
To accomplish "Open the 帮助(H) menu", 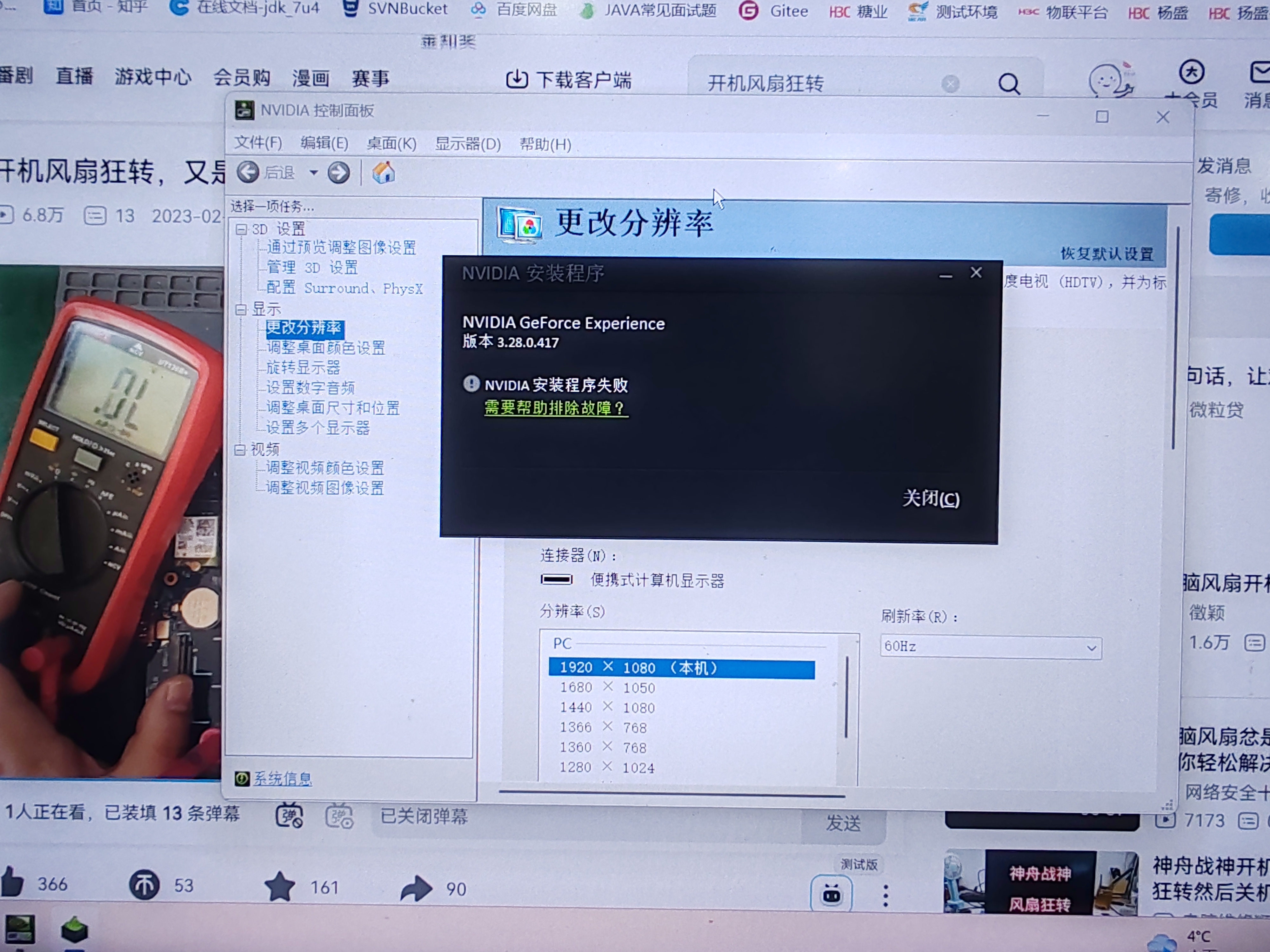I will pyautogui.click(x=545, y=144).
